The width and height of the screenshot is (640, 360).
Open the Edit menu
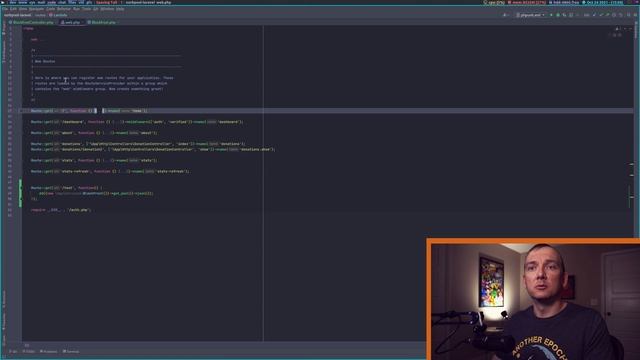(x=13, y=9)
